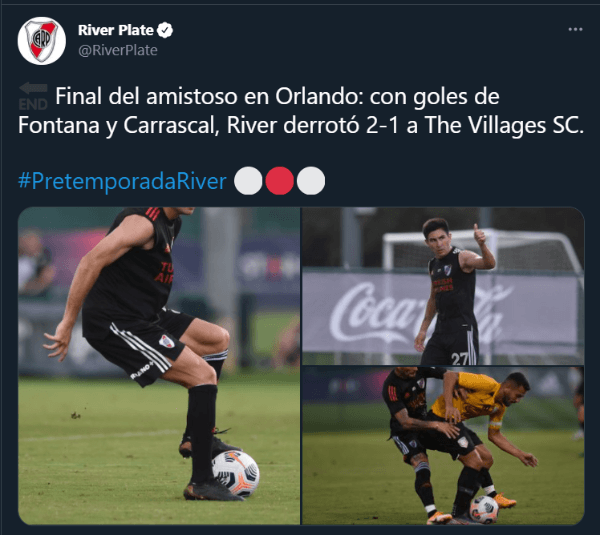Viewport: 600px width, 535px height.
Task: Click the soccer ball in bottom-right photo
Action: [x=484, y=510]
